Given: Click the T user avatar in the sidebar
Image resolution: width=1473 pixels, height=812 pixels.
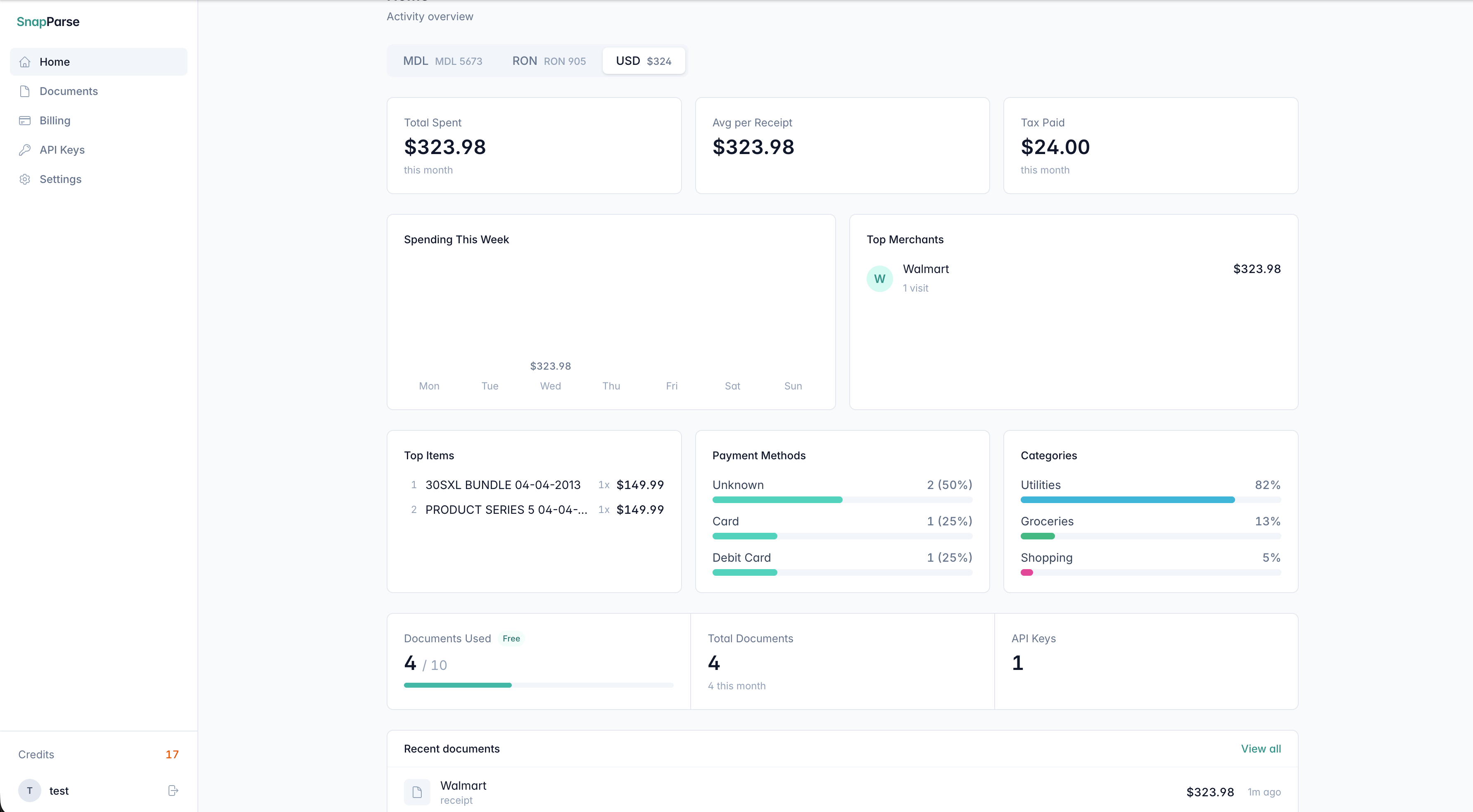Looking at the screenshot, I should pyautogui.click(x=30, y=790).
